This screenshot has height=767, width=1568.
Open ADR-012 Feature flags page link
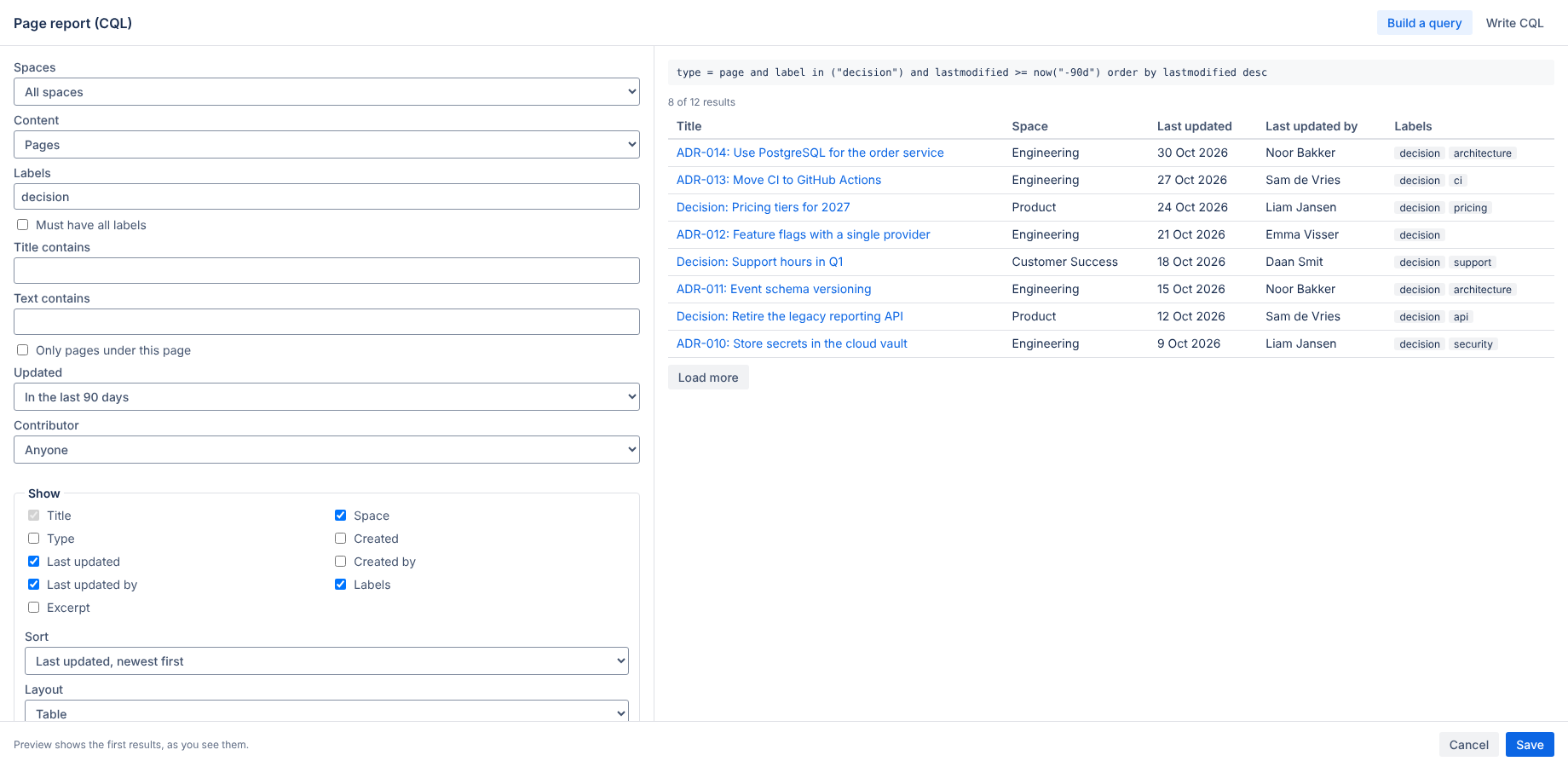(803, 234)
